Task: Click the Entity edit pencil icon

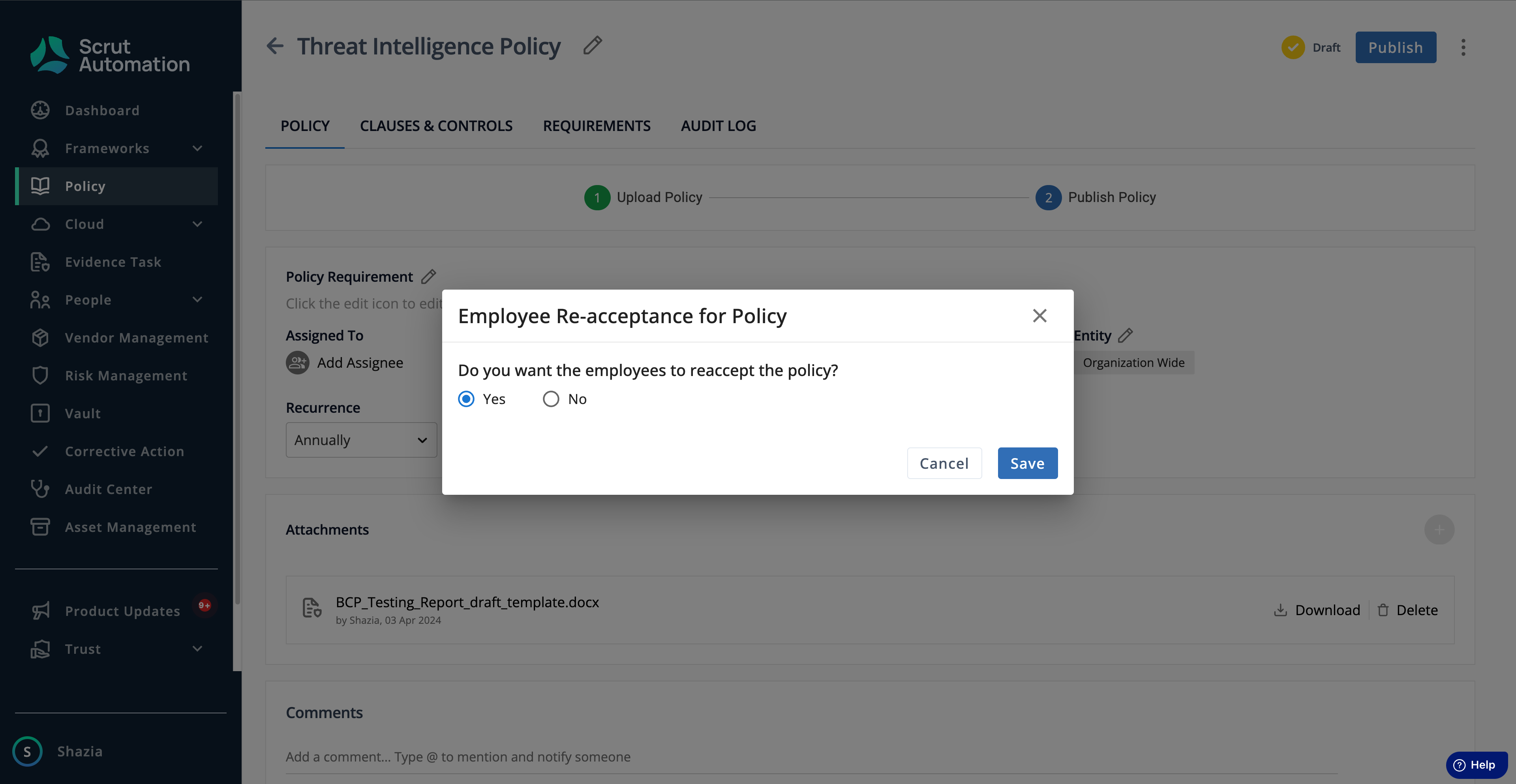Action: (x=1125, y=335)
